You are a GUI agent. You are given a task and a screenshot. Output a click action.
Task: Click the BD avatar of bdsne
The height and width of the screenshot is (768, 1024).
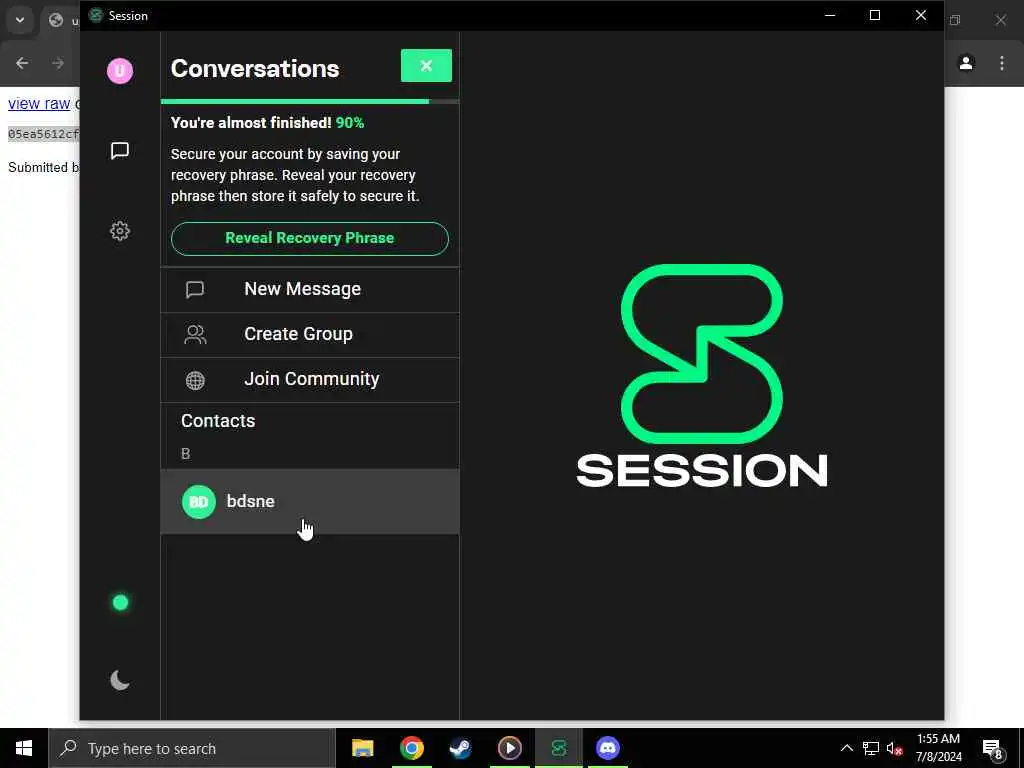(199, 502)
